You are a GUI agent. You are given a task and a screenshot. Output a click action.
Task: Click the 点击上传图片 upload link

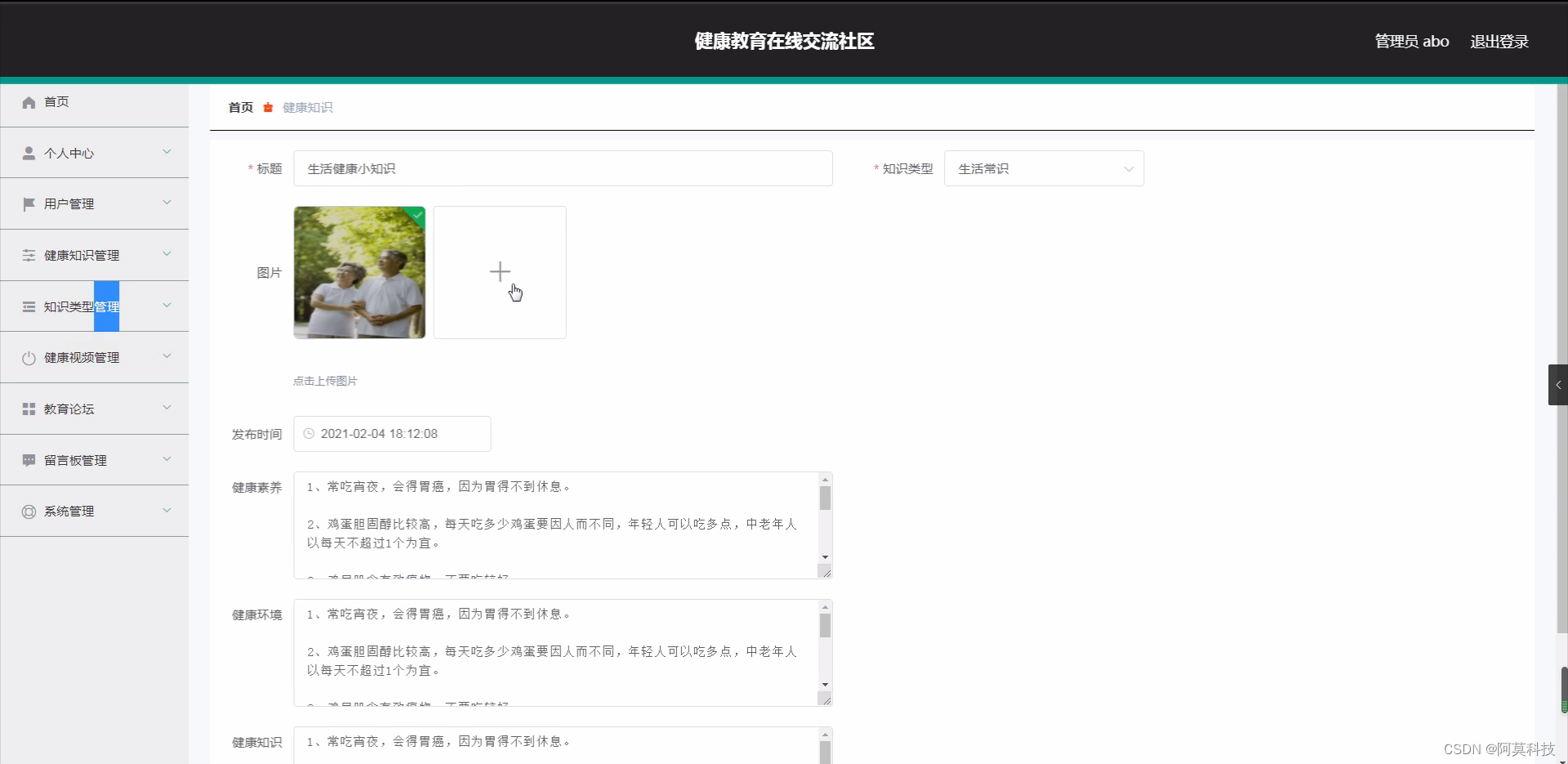point(324,380)
